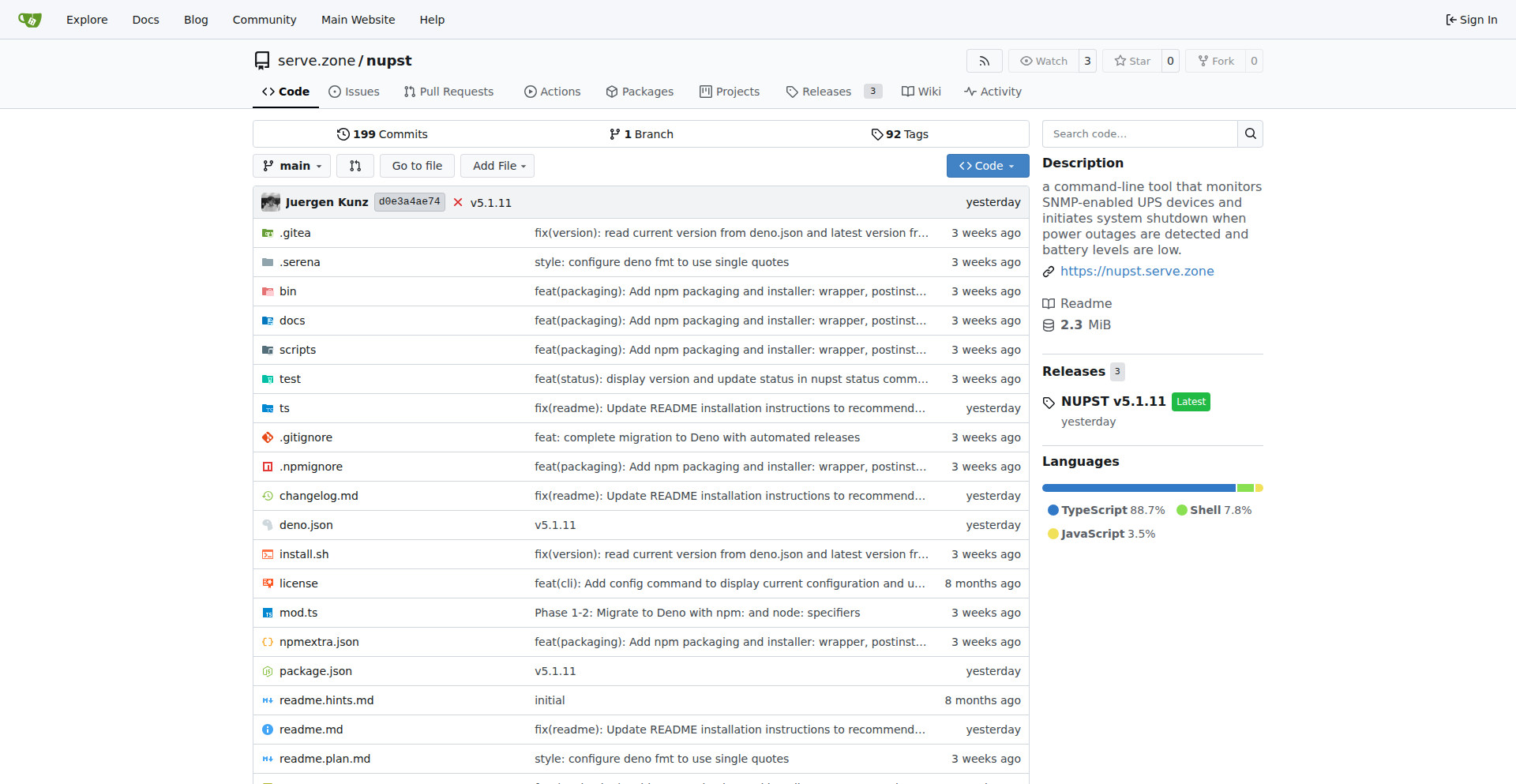Click the TypeScript segment in the language bar
The width and height of the screenshot is (1516, 784).
1138,488
